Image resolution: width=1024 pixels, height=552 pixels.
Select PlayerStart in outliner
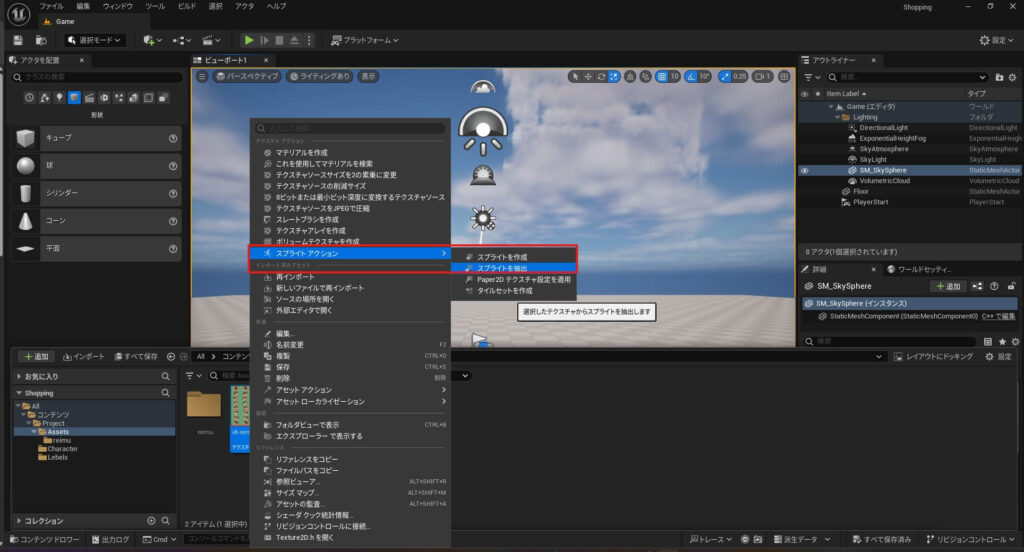tap(871, 203)
